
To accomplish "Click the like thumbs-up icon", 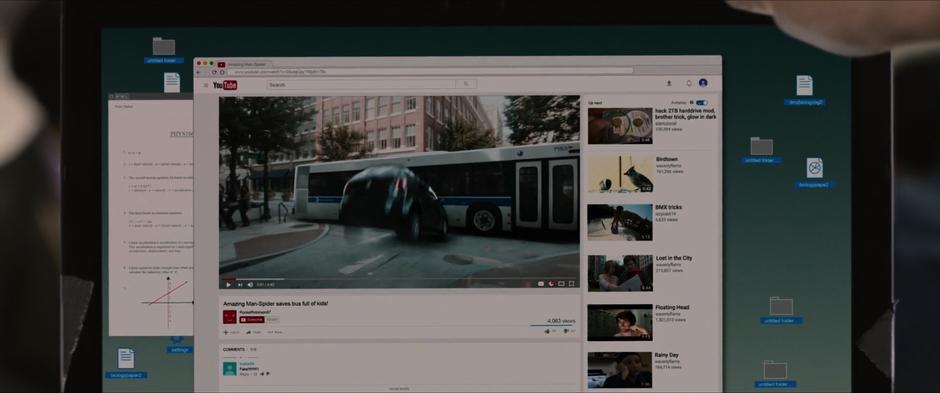I will pos(547,331).
